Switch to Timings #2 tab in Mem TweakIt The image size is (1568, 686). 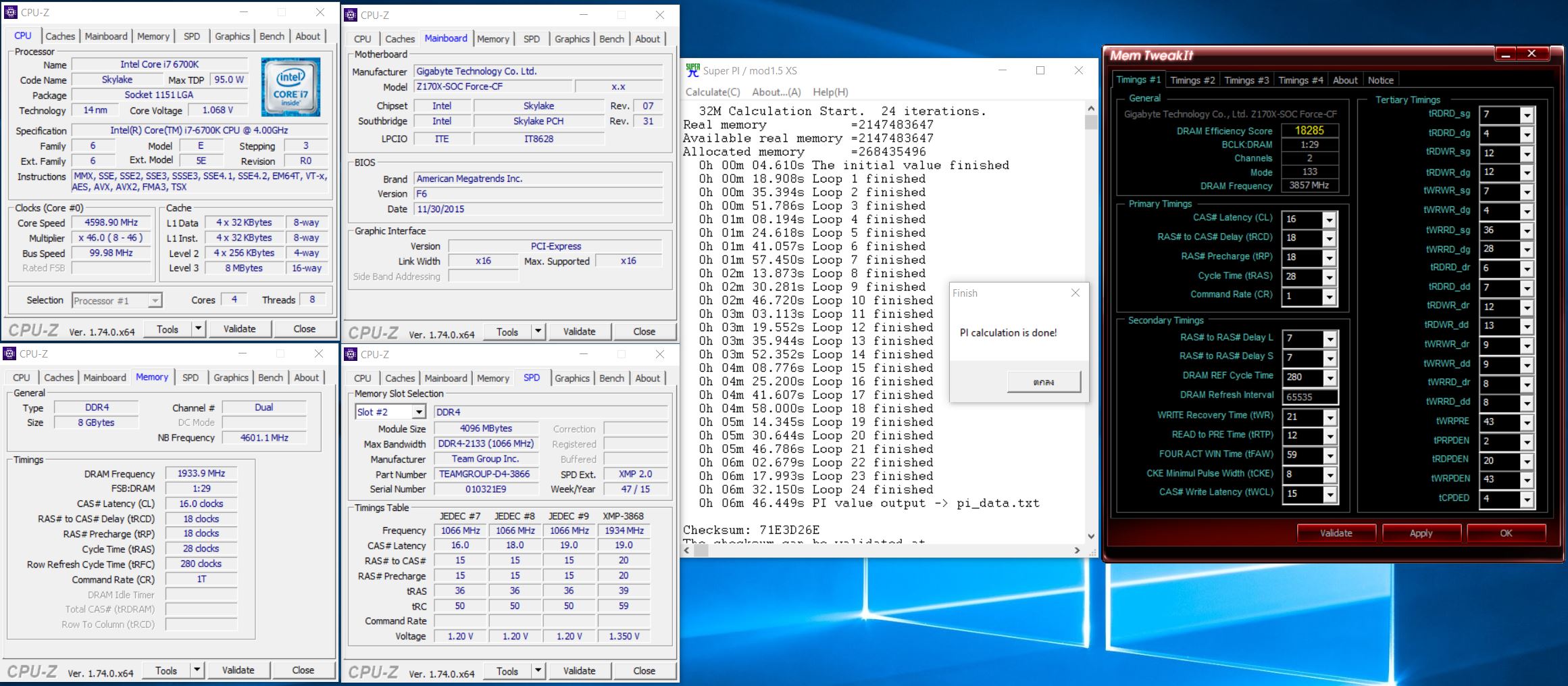click(x=1192, y=80)
